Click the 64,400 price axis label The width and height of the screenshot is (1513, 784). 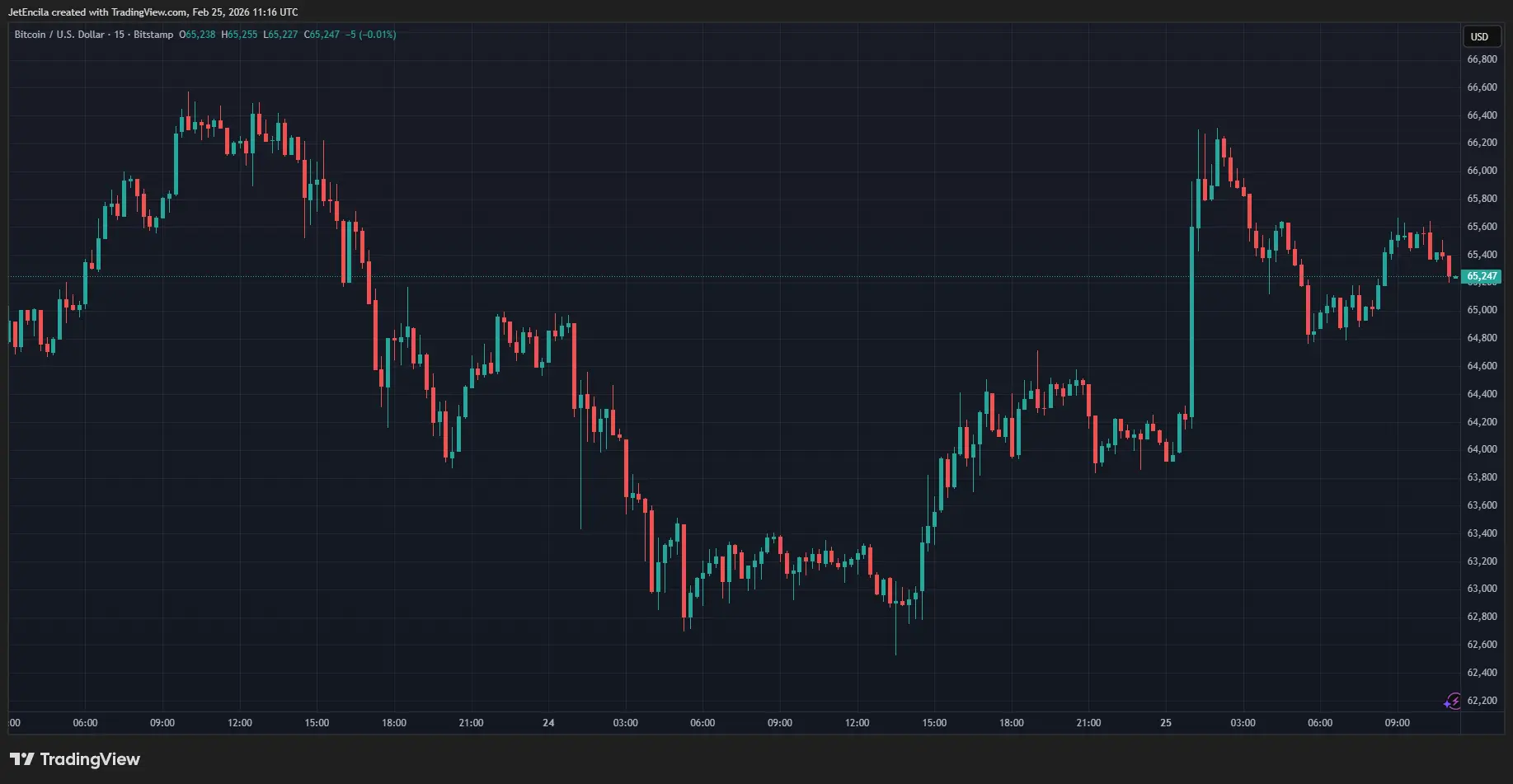[1482, 394]
